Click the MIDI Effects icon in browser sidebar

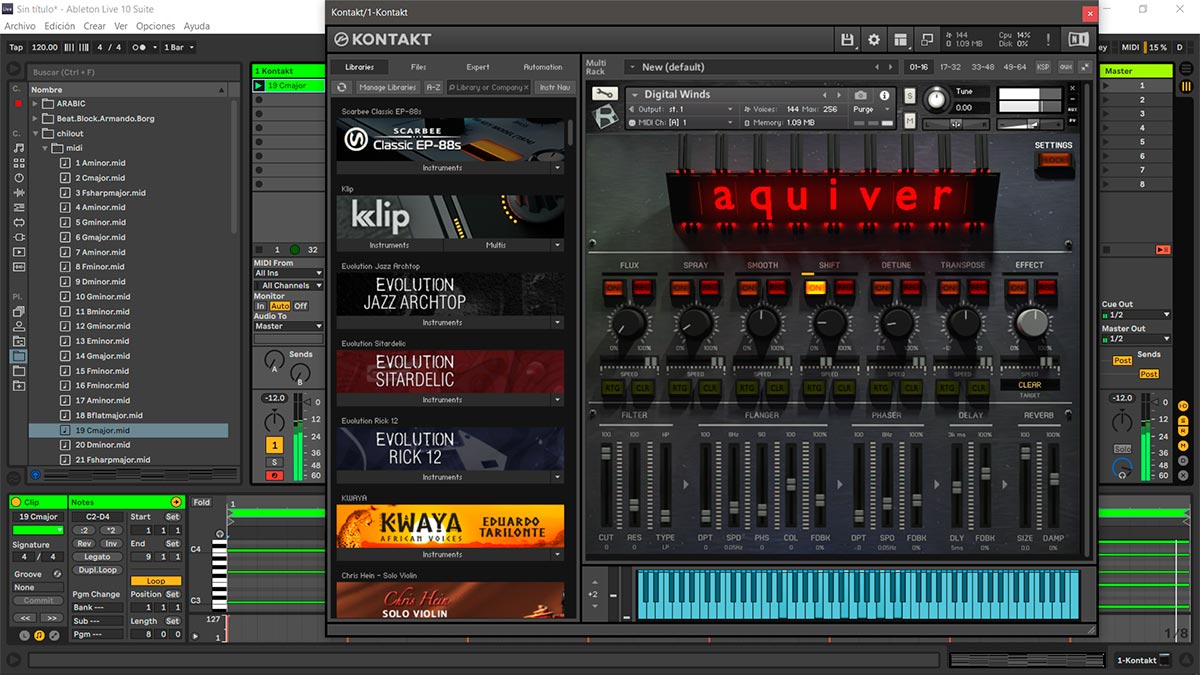click(19, 208)
